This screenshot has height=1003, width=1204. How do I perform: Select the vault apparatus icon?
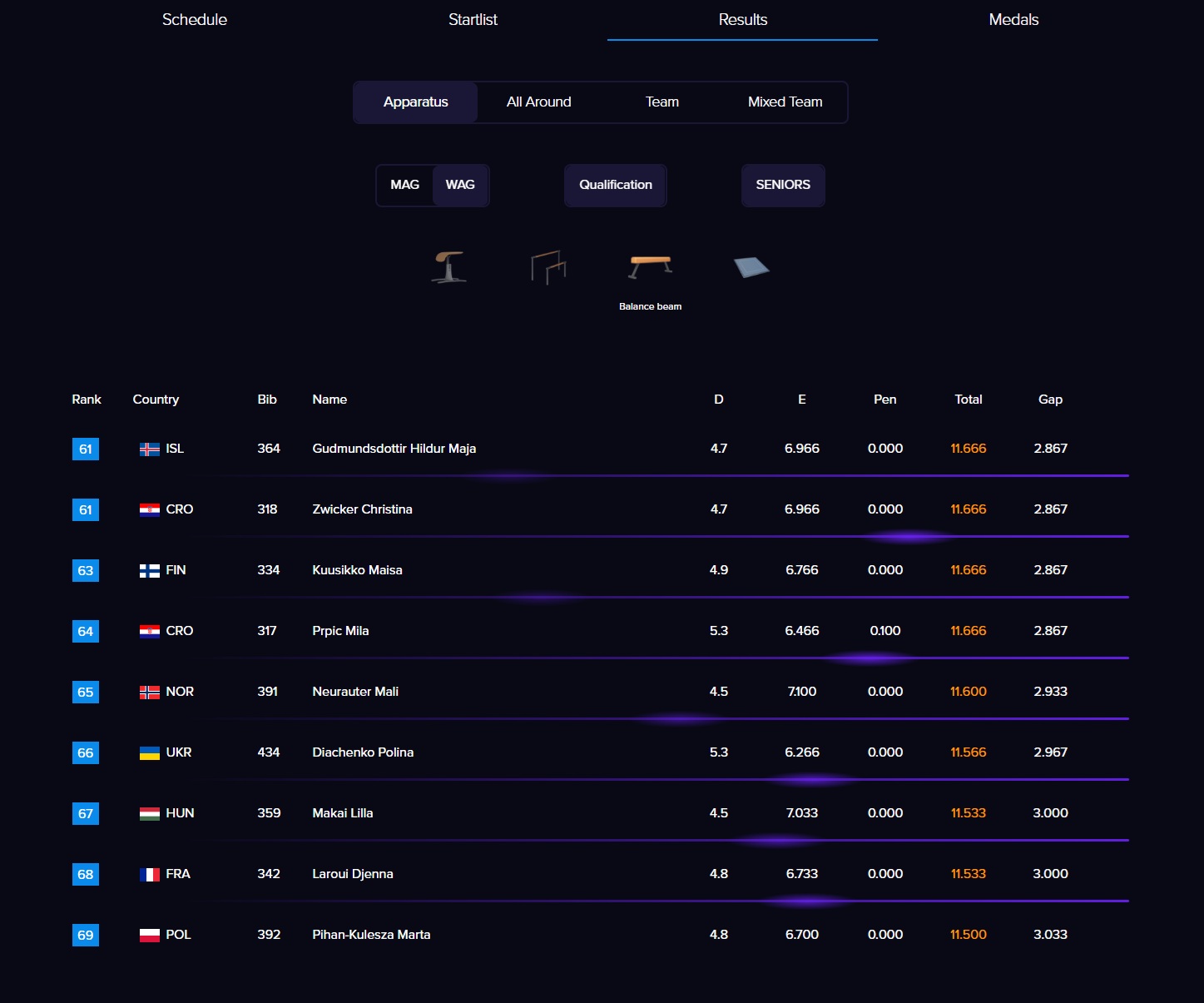448,267
